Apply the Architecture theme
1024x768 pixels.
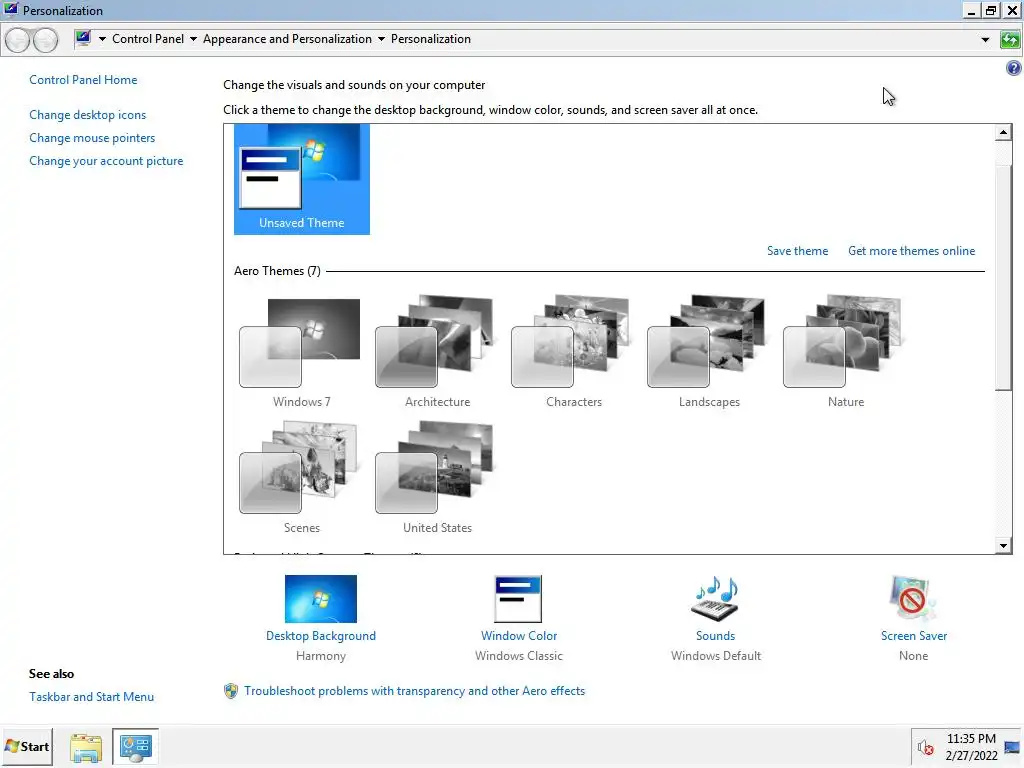click(x=437, y=353)
